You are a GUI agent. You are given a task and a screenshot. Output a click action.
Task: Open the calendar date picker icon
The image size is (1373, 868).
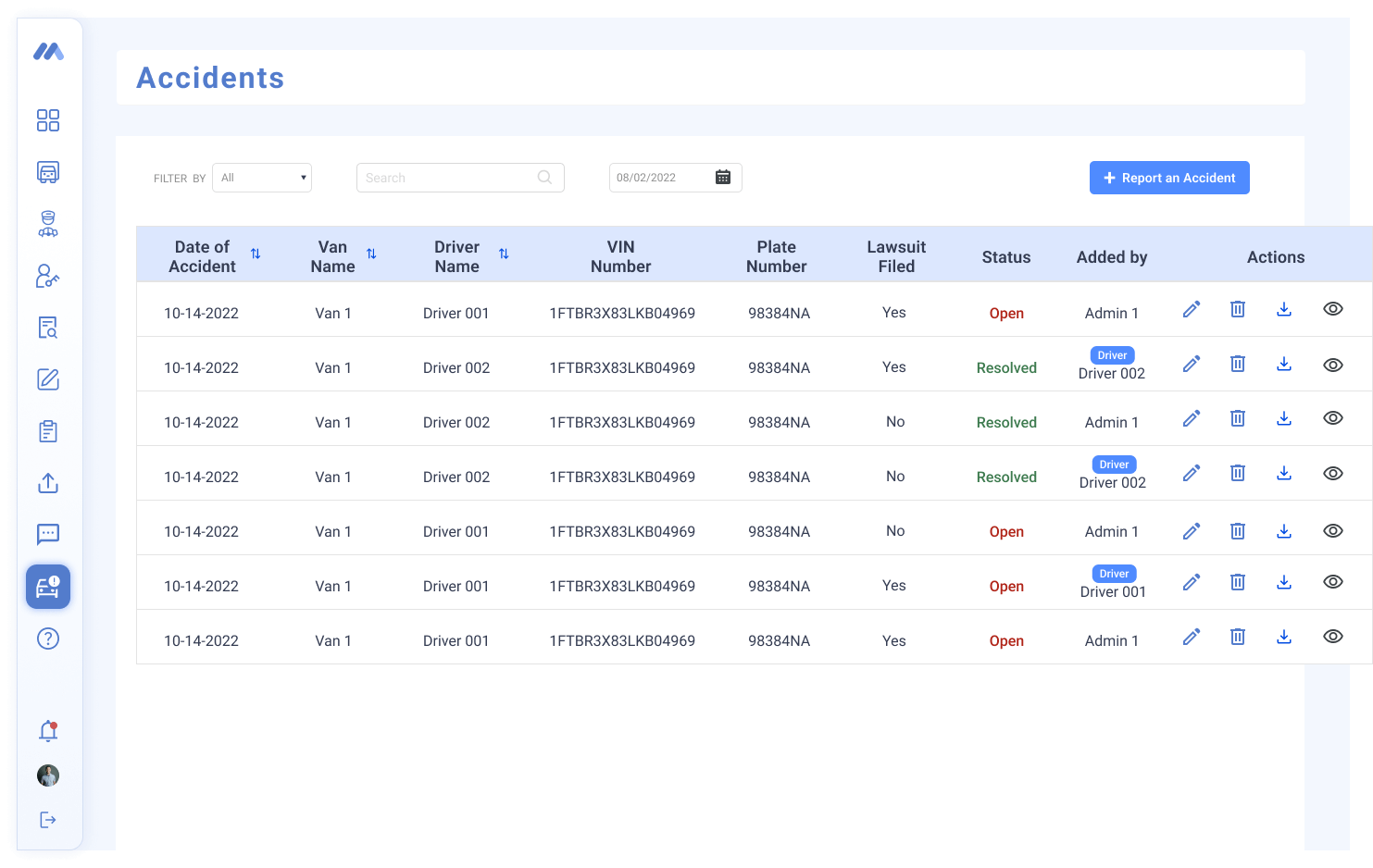(723, 178)
